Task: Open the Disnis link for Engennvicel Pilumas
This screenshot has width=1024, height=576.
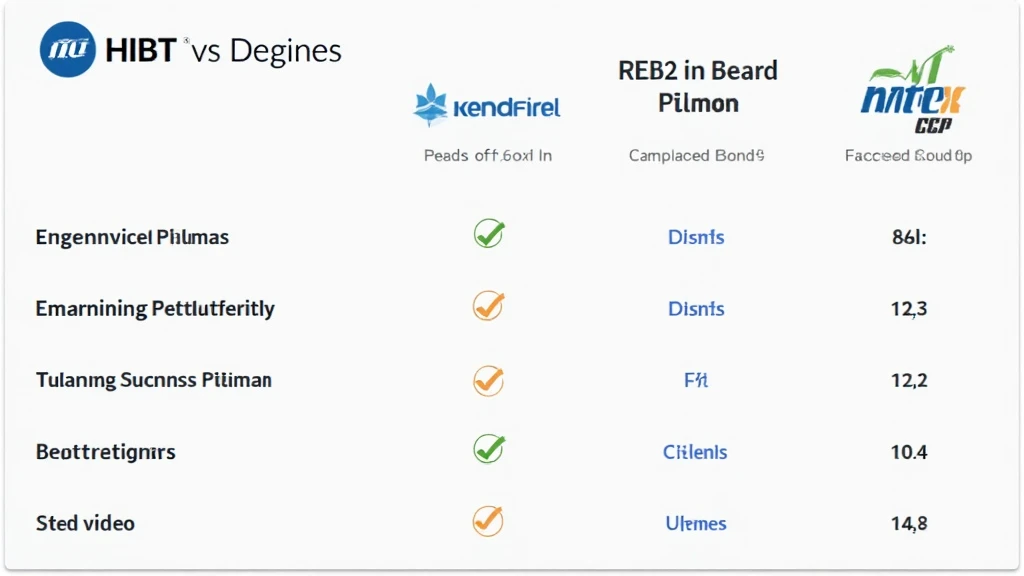Action: 696,237
